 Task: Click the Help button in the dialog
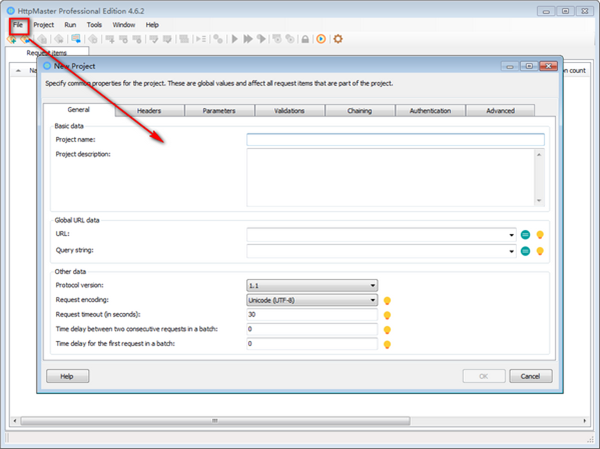point(67,376)
